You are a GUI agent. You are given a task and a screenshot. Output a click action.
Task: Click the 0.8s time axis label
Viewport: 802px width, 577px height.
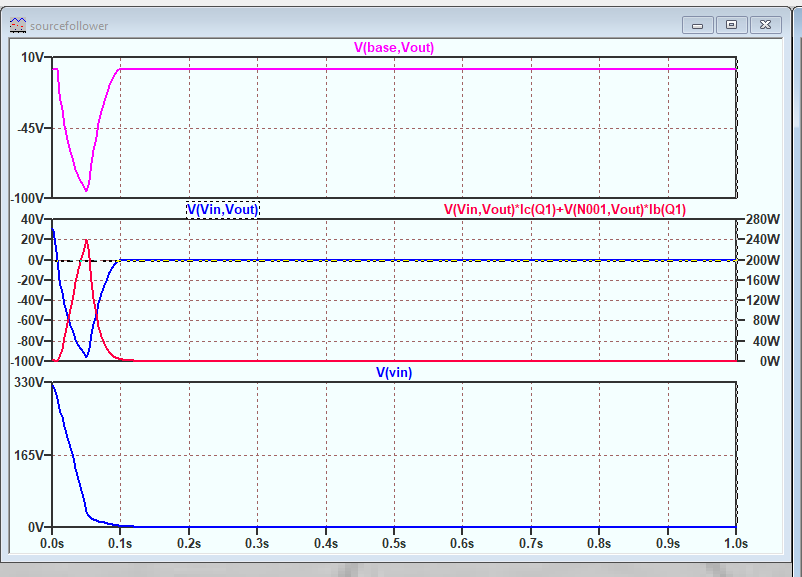coord(599,544)
